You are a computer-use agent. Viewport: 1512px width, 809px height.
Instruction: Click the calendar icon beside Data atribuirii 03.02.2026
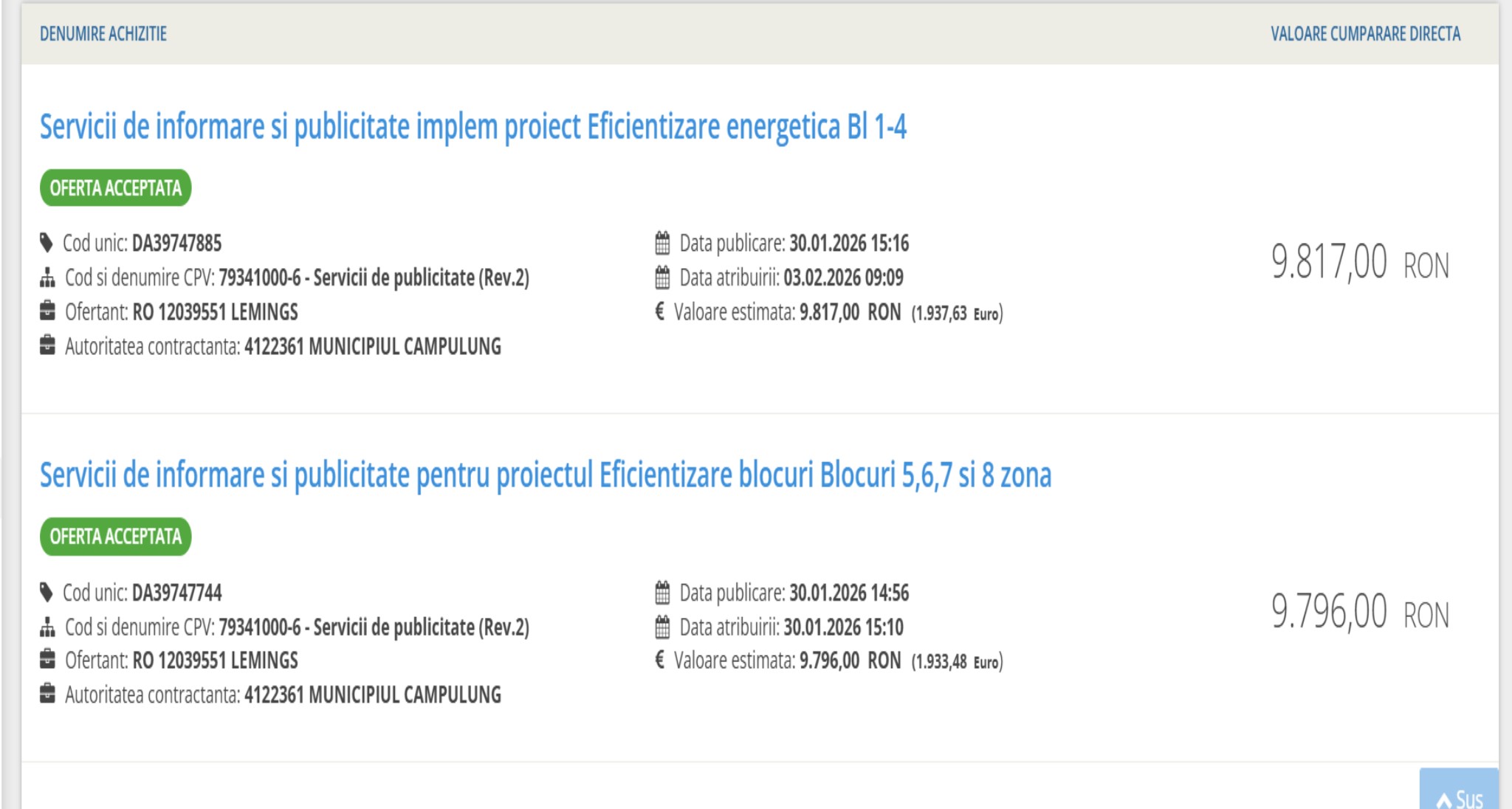[662, 278]
